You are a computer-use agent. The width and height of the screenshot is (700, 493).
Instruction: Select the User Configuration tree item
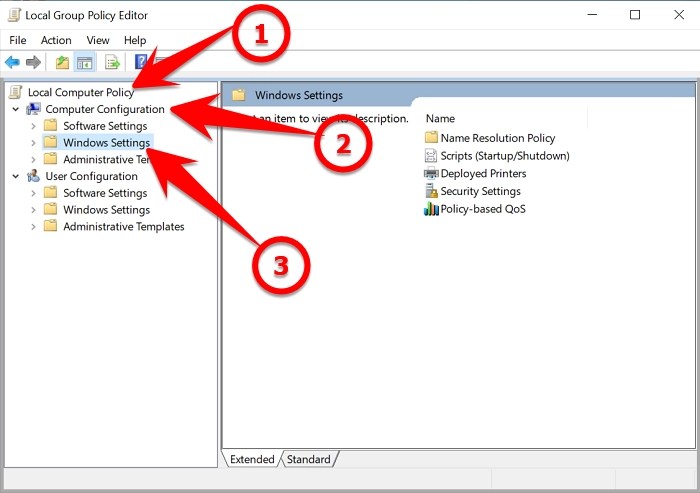point(92,176)
